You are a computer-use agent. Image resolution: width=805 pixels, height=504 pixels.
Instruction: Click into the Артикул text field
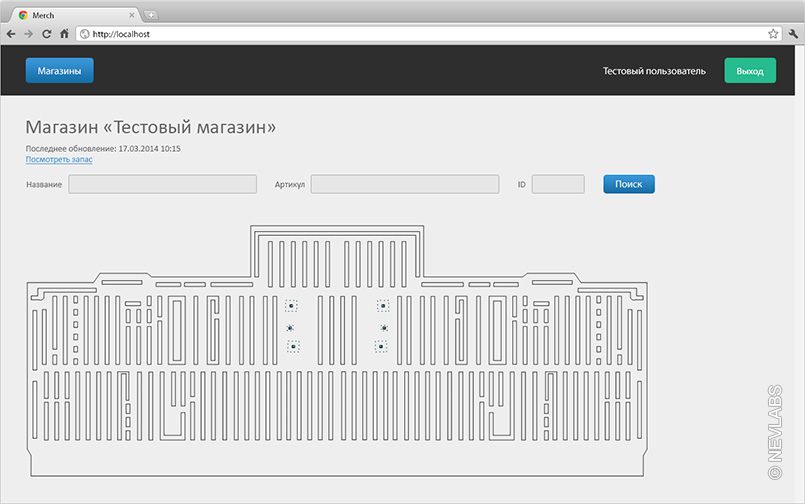pos(404,184)
